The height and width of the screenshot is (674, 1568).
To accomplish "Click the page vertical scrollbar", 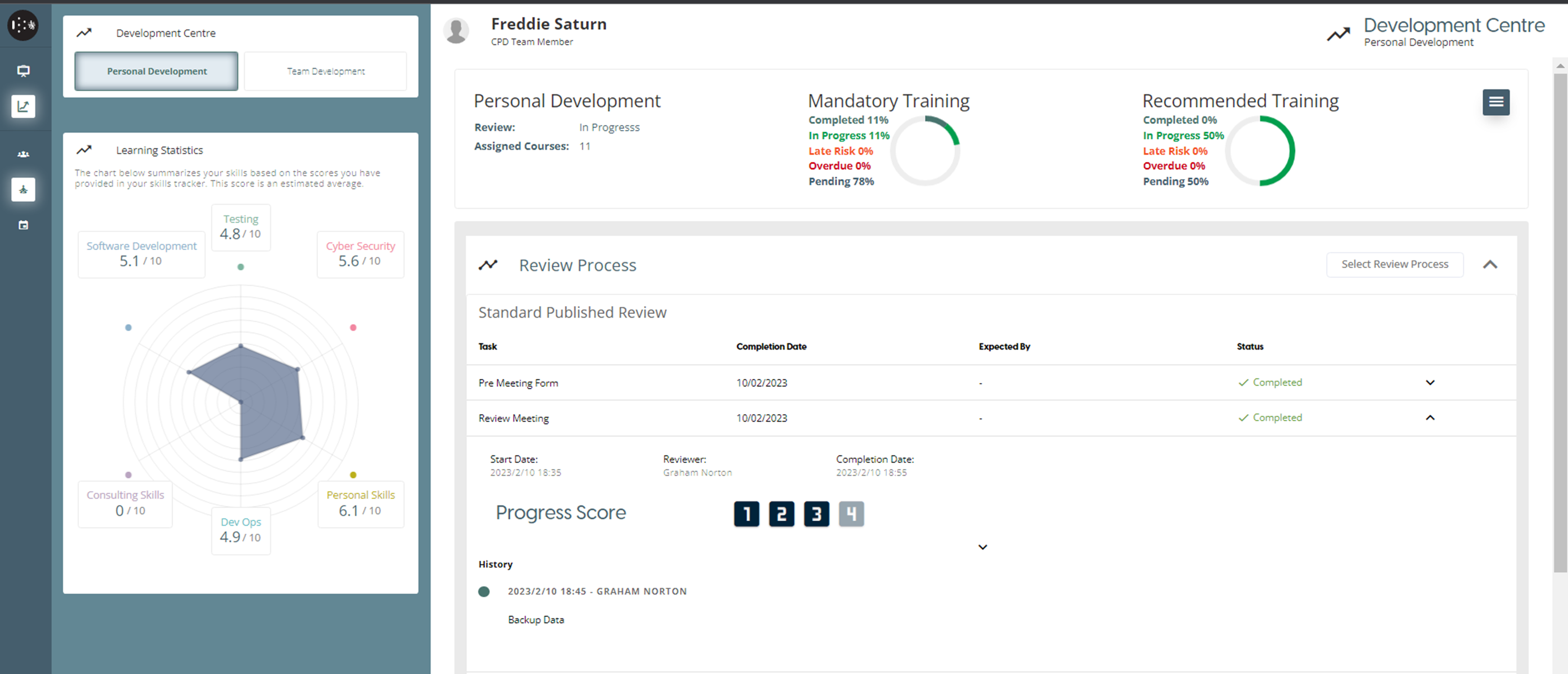I will [1560, 323].
